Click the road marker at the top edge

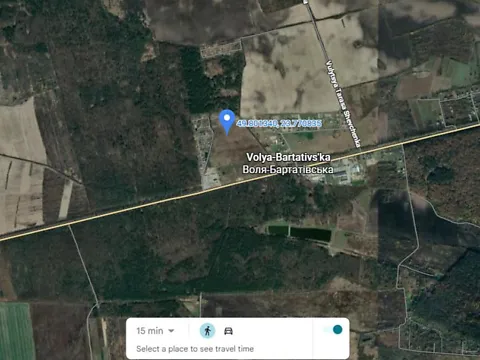point(306,2)
